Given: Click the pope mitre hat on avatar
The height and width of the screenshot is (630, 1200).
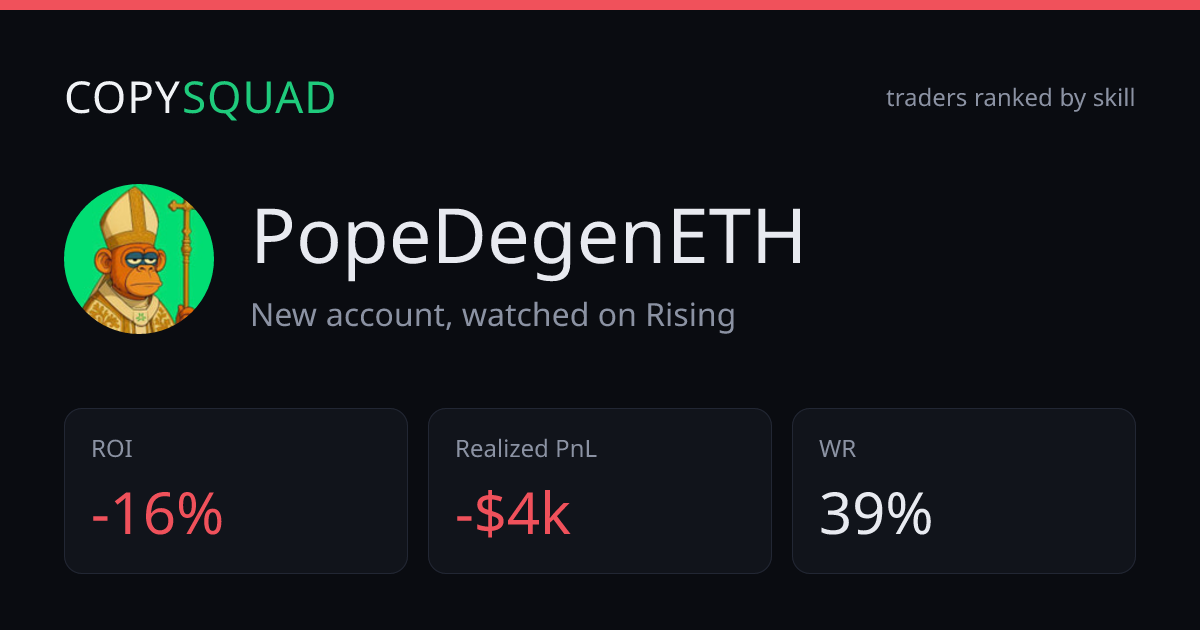Looking at the screenshot, I should coord(132,220).
